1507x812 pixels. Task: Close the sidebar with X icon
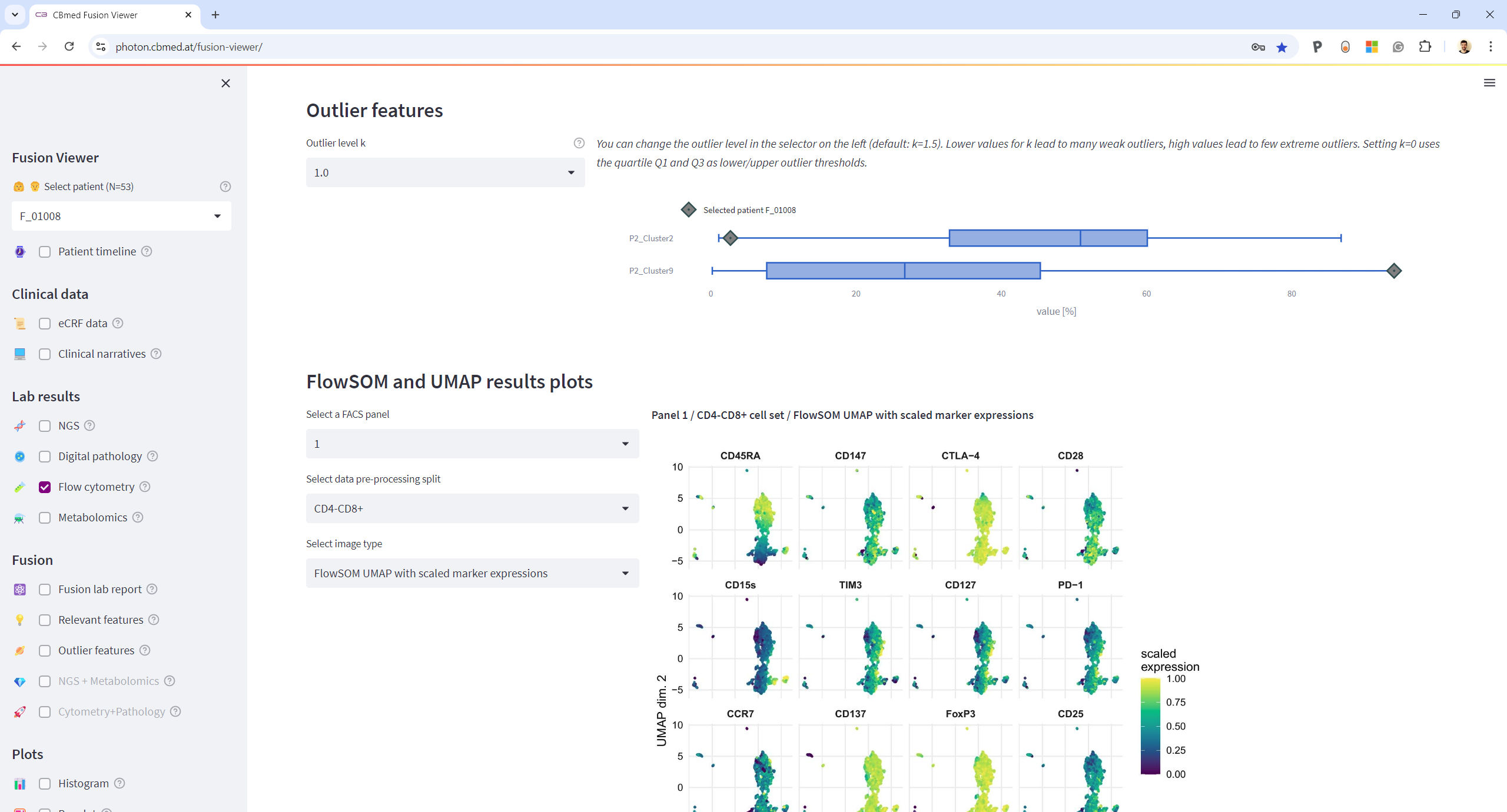(225, 84)
